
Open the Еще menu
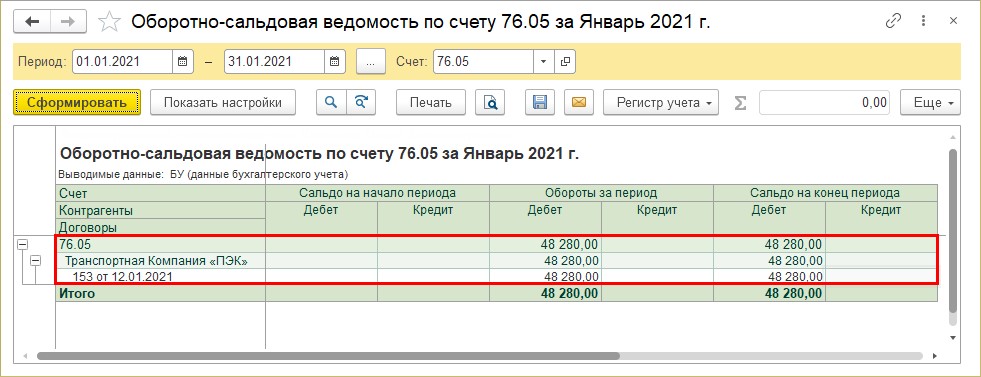(x=930, y=103)
